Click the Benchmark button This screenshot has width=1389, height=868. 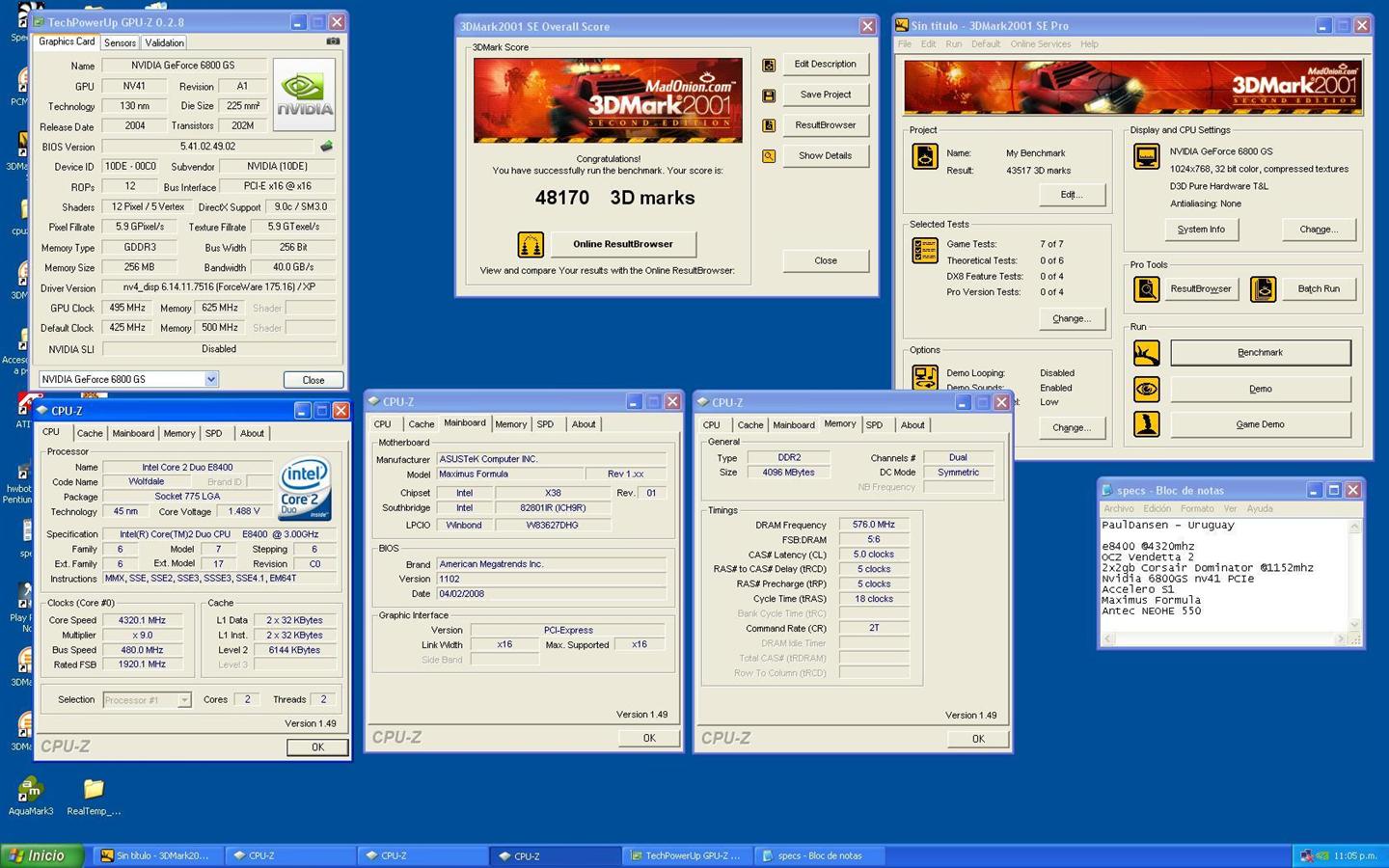[x=1261, y=353]
